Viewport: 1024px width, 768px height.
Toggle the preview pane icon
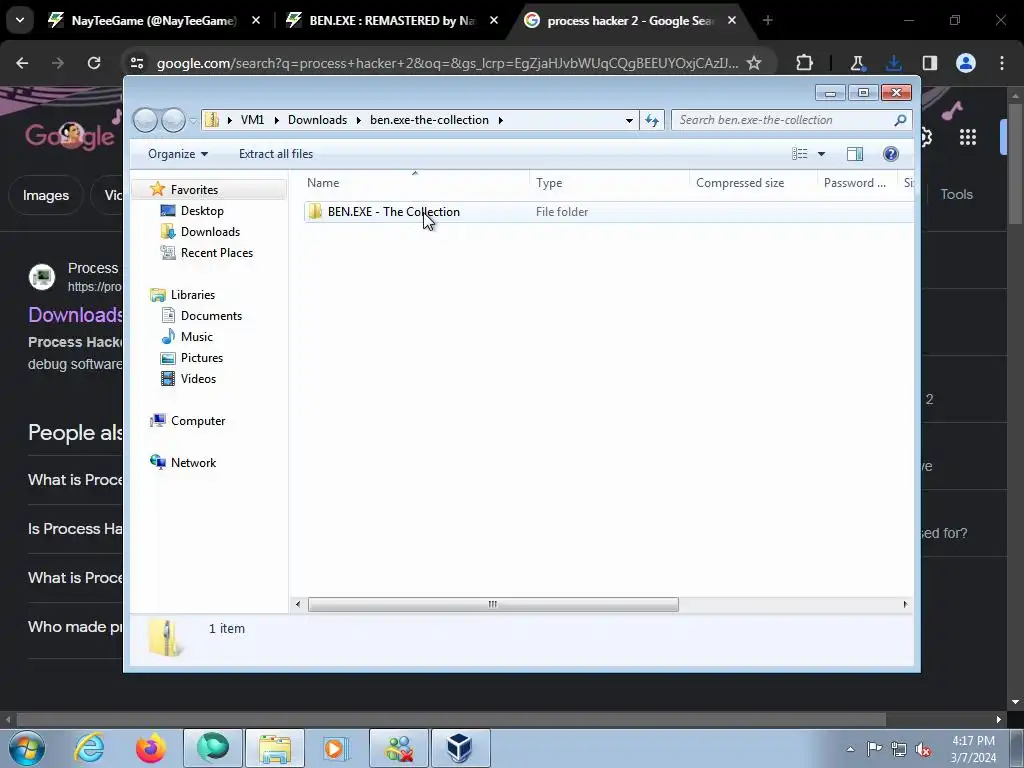tap(855, 154)
